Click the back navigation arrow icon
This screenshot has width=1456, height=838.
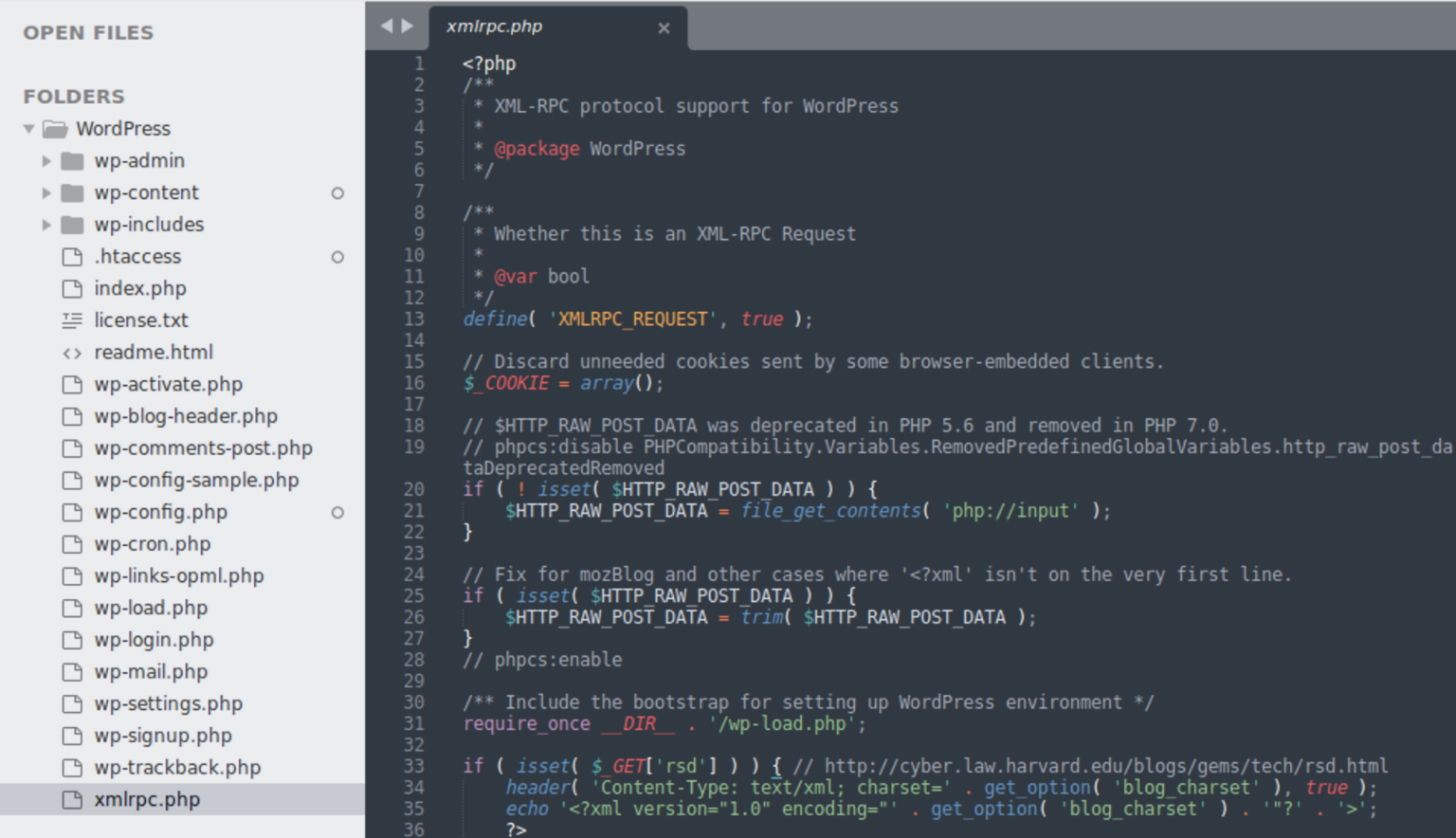tap(388, 26)
